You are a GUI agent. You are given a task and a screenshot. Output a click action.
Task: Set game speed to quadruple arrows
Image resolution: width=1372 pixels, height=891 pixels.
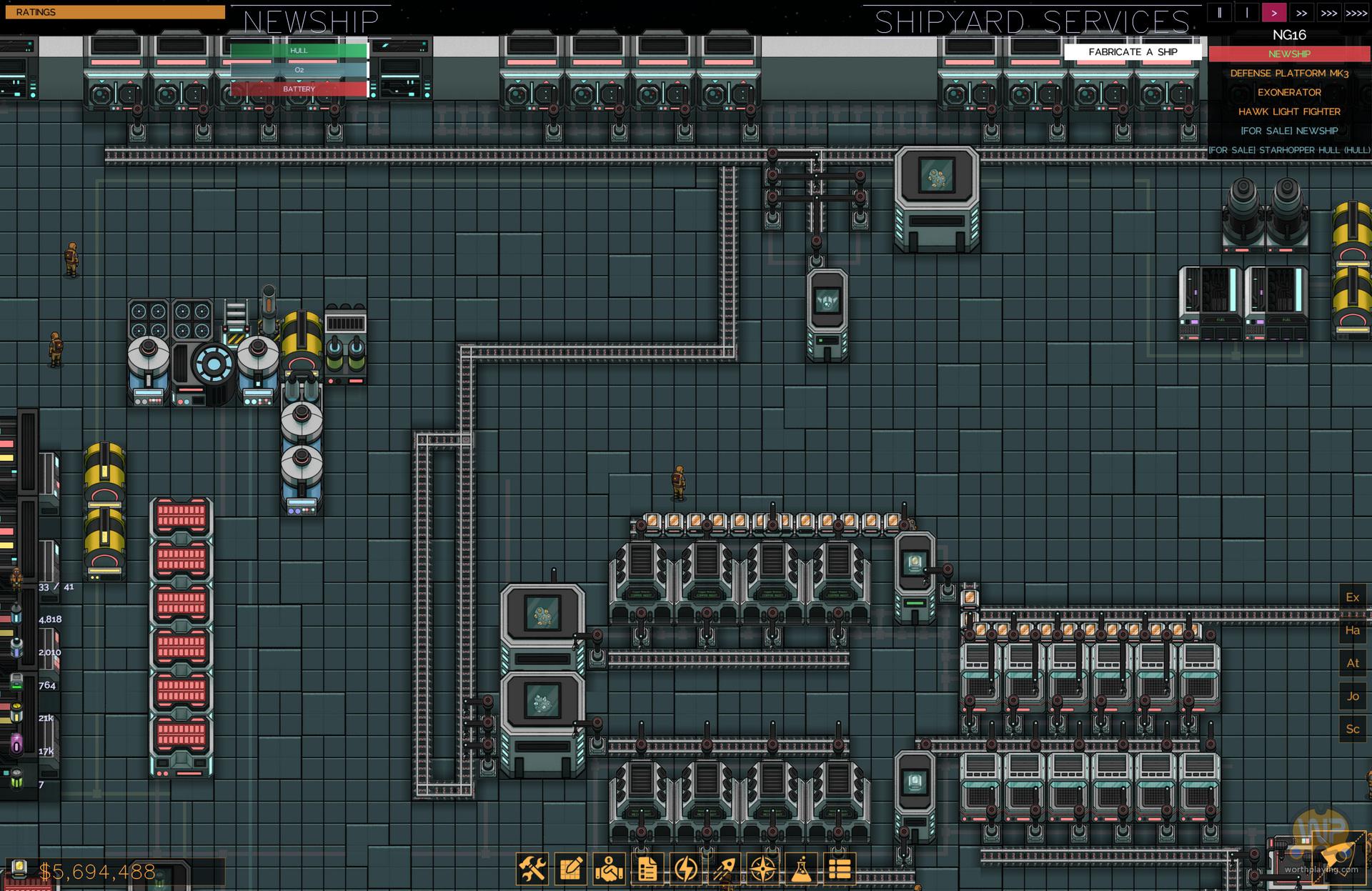click(x=1356, y=13)
